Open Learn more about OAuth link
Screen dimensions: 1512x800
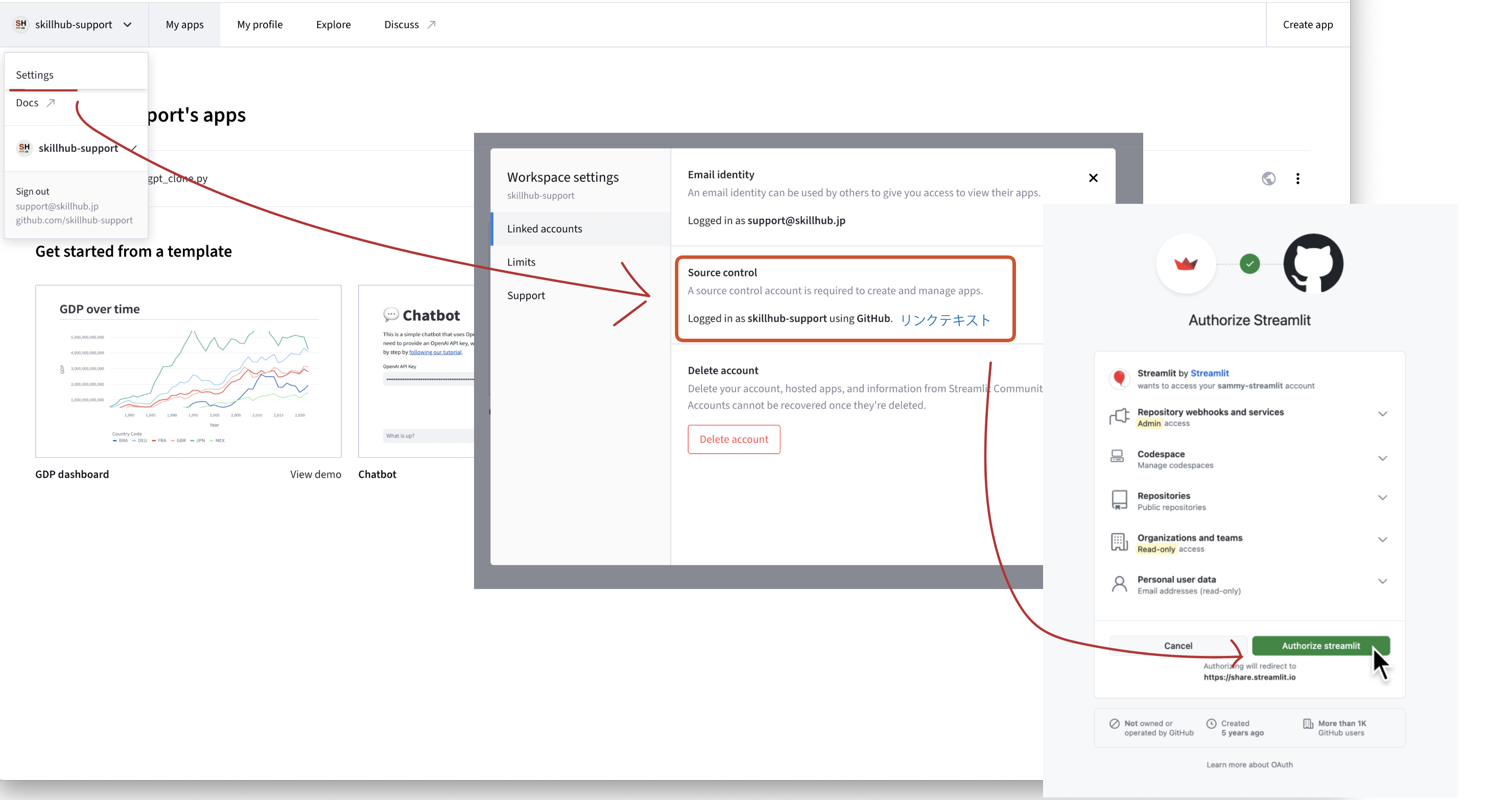[1249, 765]
